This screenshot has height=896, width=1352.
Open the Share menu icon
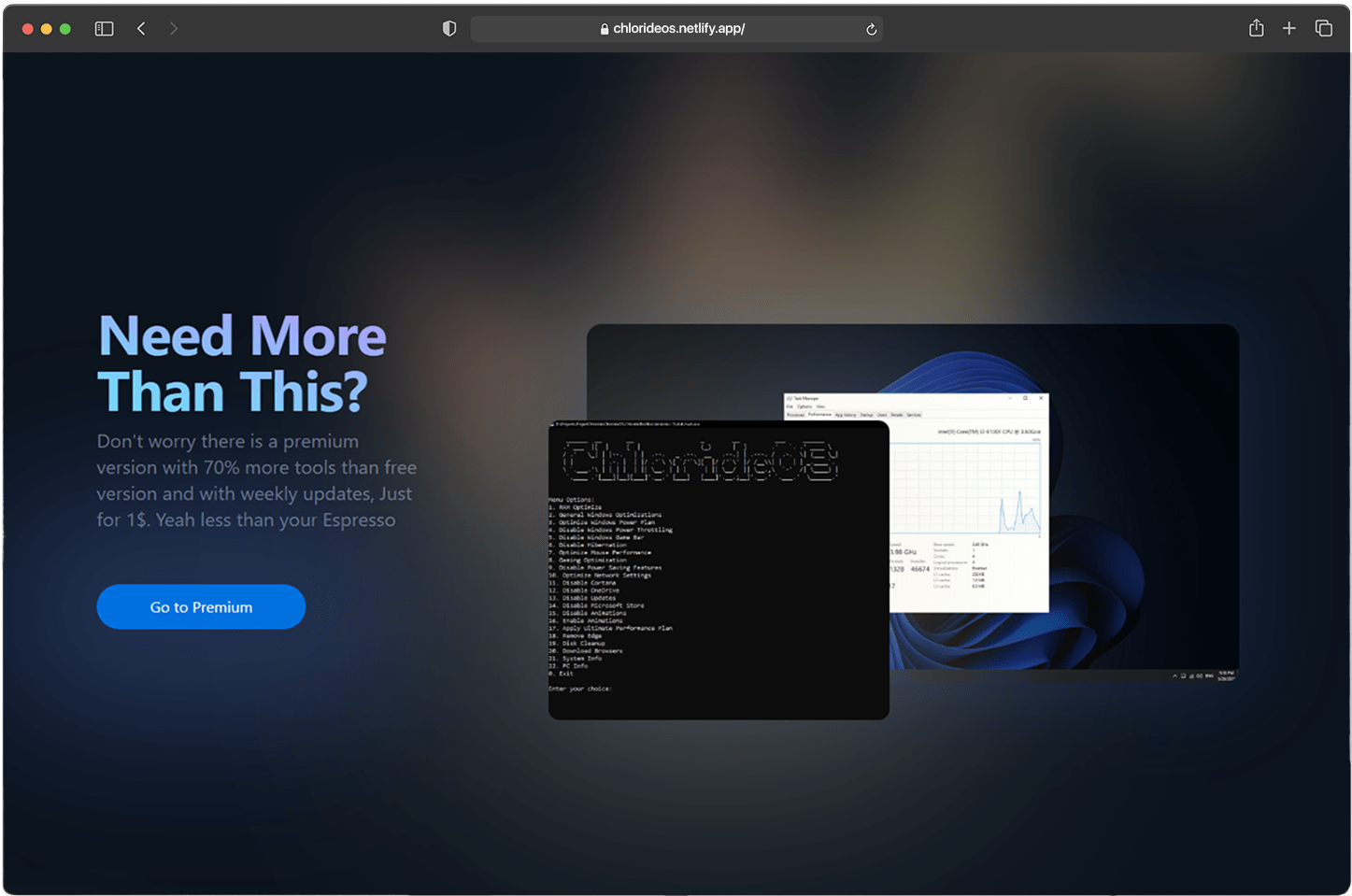click(1257, 28)
